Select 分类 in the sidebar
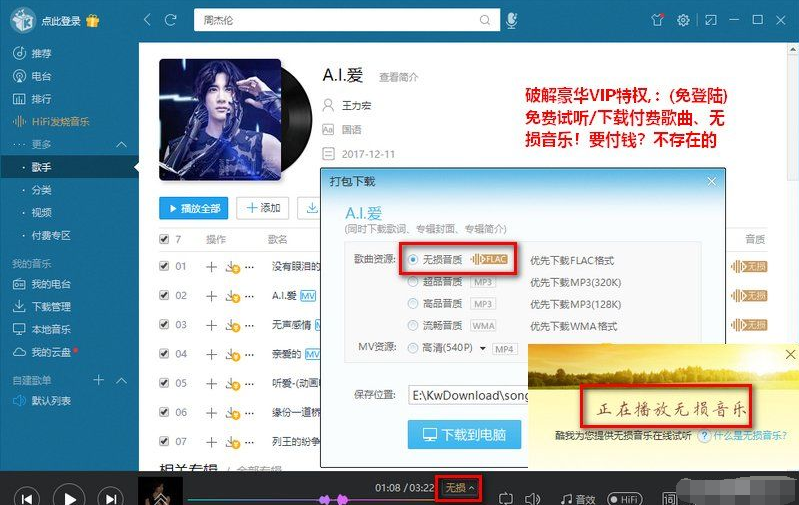This screenshot has width=799, height=505. coord(41,190)
